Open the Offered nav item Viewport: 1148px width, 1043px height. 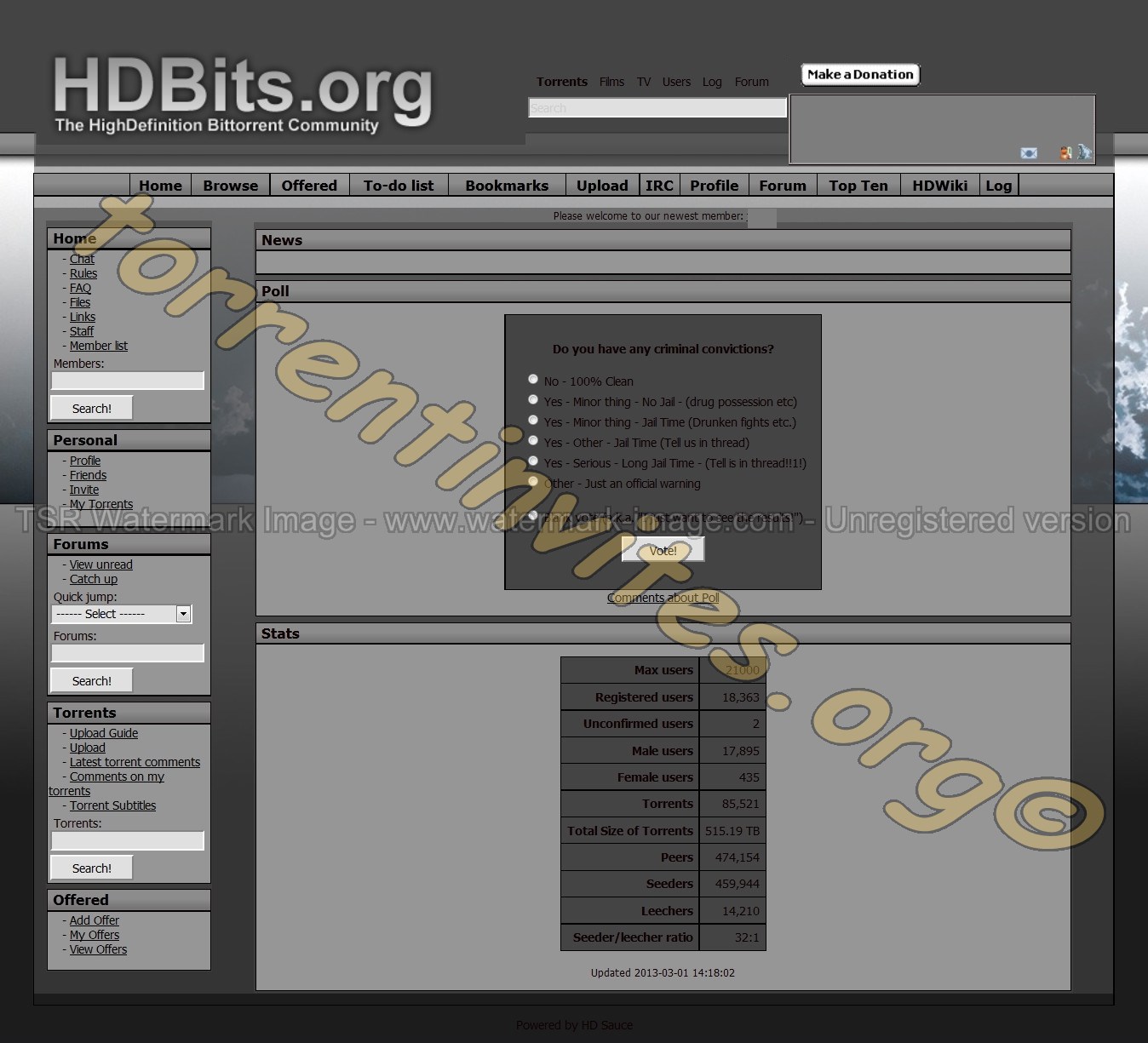pos(309,186)
